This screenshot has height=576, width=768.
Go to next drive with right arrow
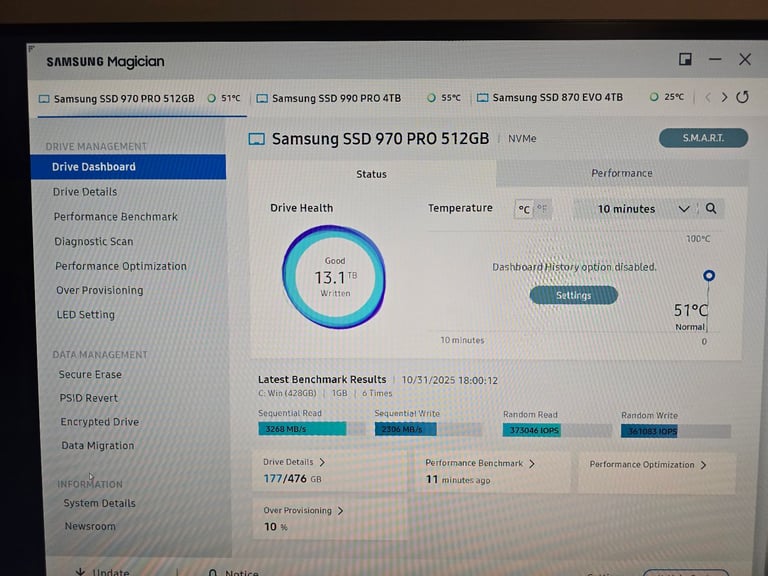(724, 97)
